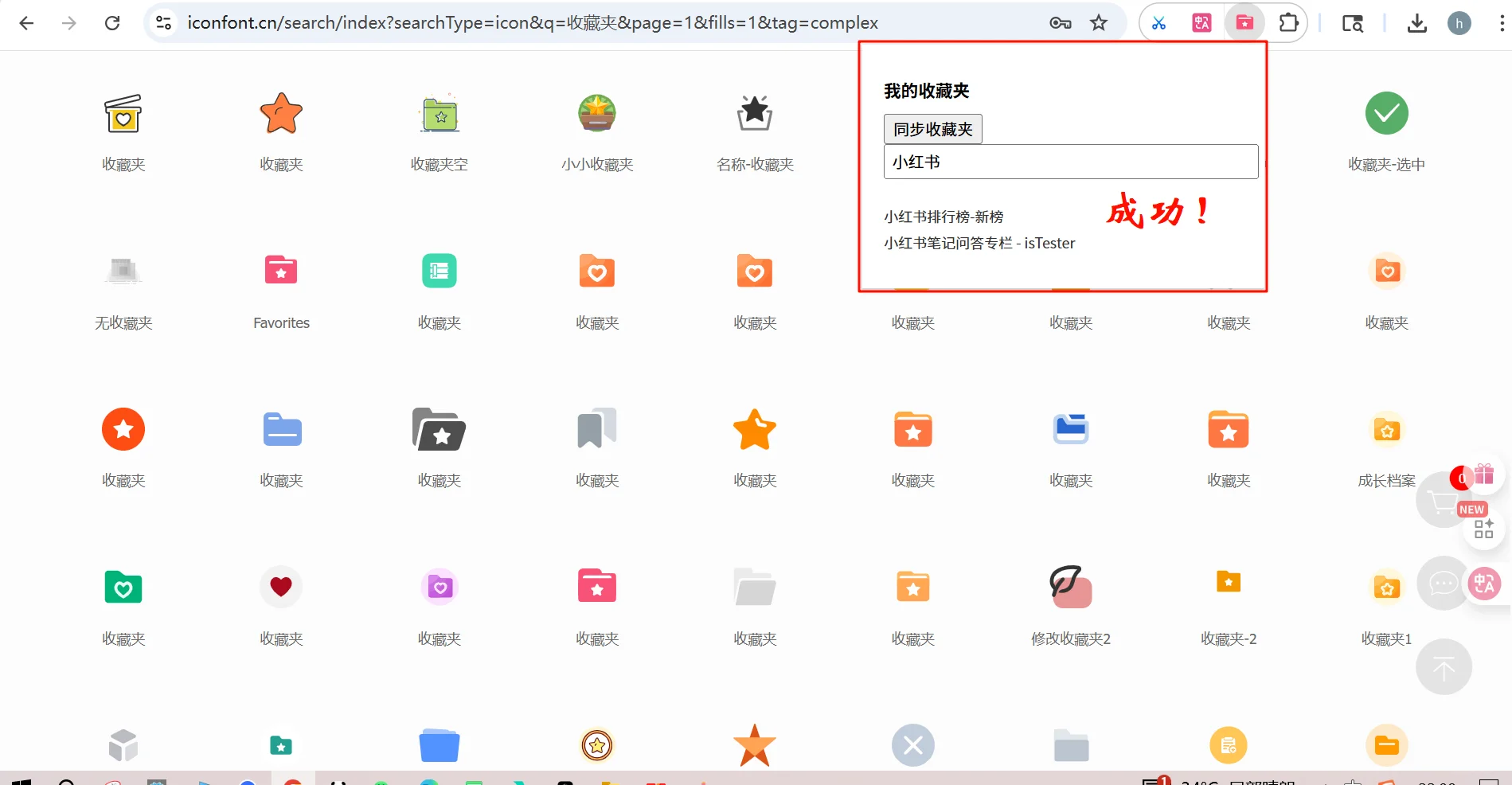The image size is (1512, 785).
Task: Open the pink translate extension icon
Action: [1201, 22]
